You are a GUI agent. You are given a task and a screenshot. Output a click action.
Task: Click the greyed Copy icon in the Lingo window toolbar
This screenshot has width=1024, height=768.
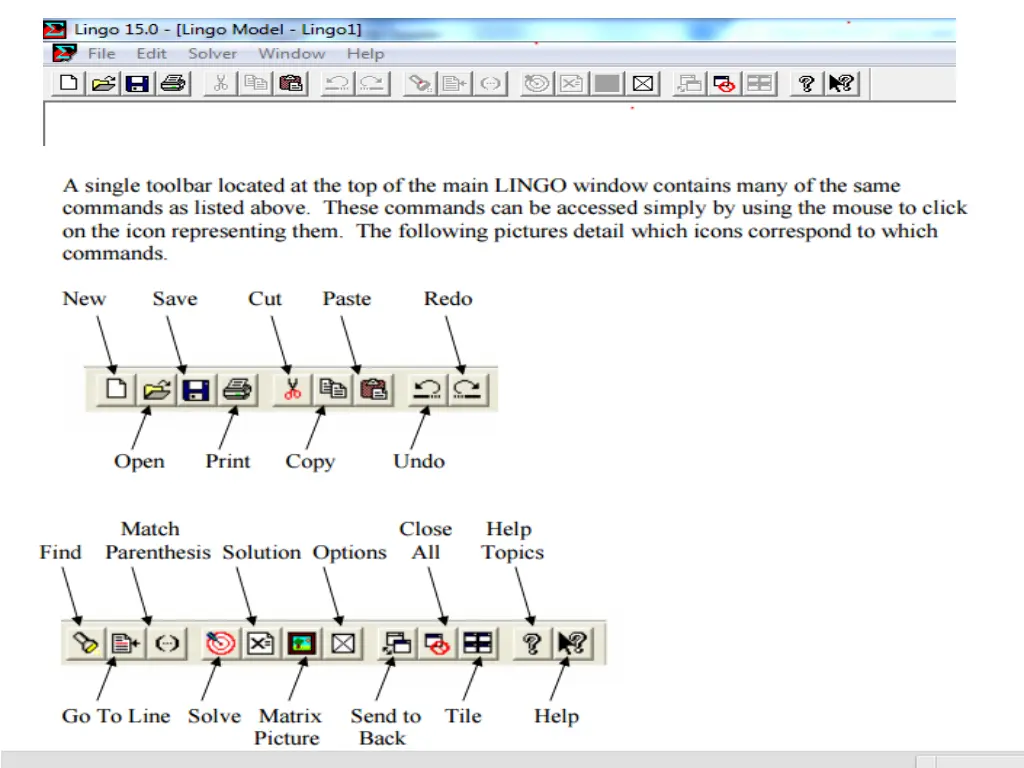(255, 84)
